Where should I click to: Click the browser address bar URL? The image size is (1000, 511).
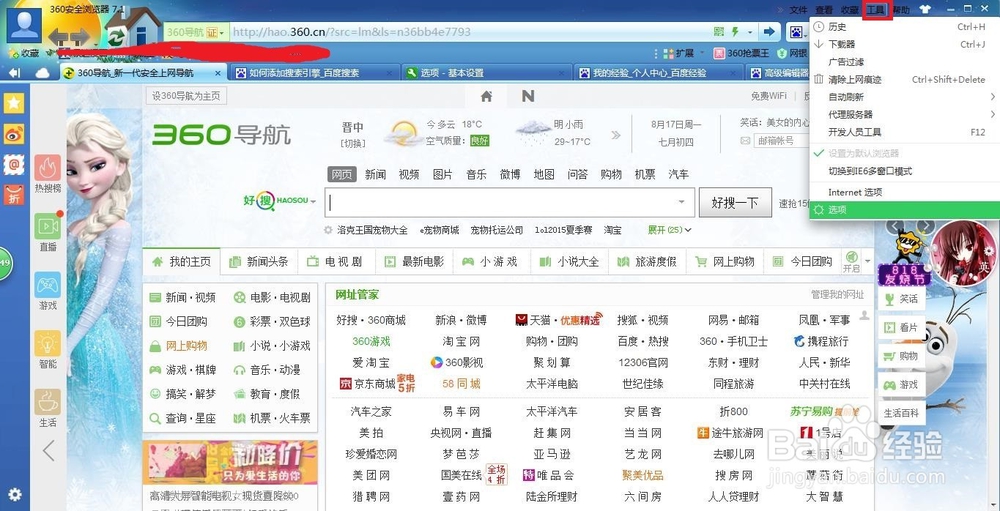(x=351, y=32)
